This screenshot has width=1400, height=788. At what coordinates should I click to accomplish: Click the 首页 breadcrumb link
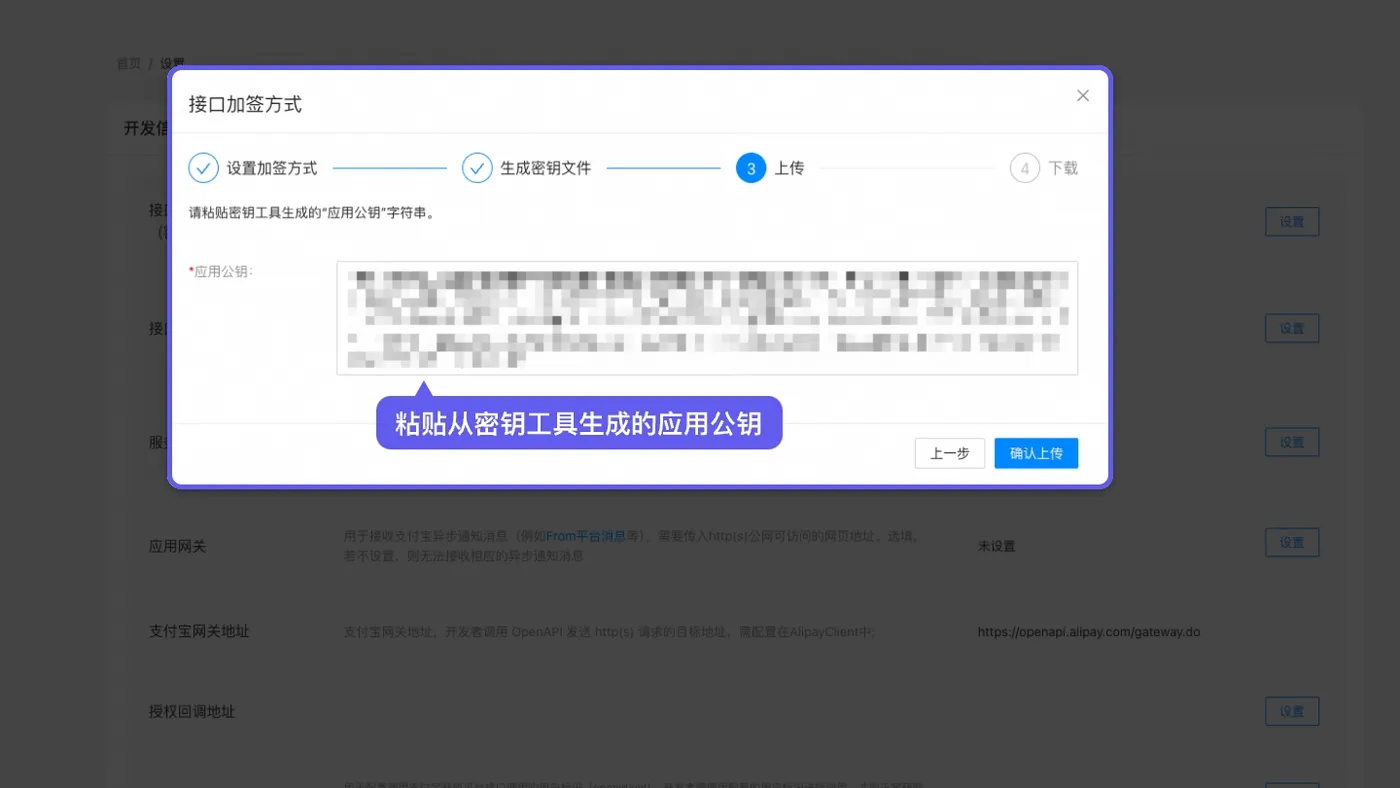click(x=129, y=63)
